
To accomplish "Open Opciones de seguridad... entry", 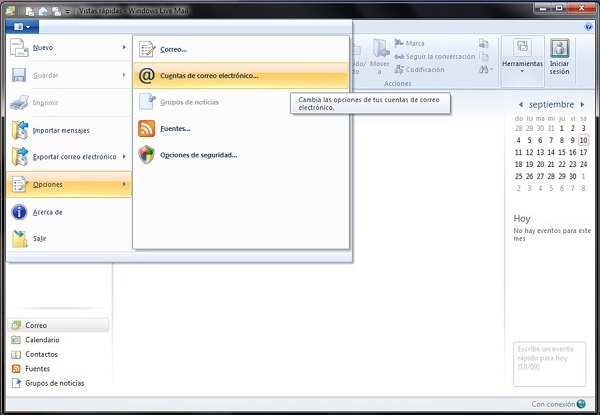I will [241, 155].
